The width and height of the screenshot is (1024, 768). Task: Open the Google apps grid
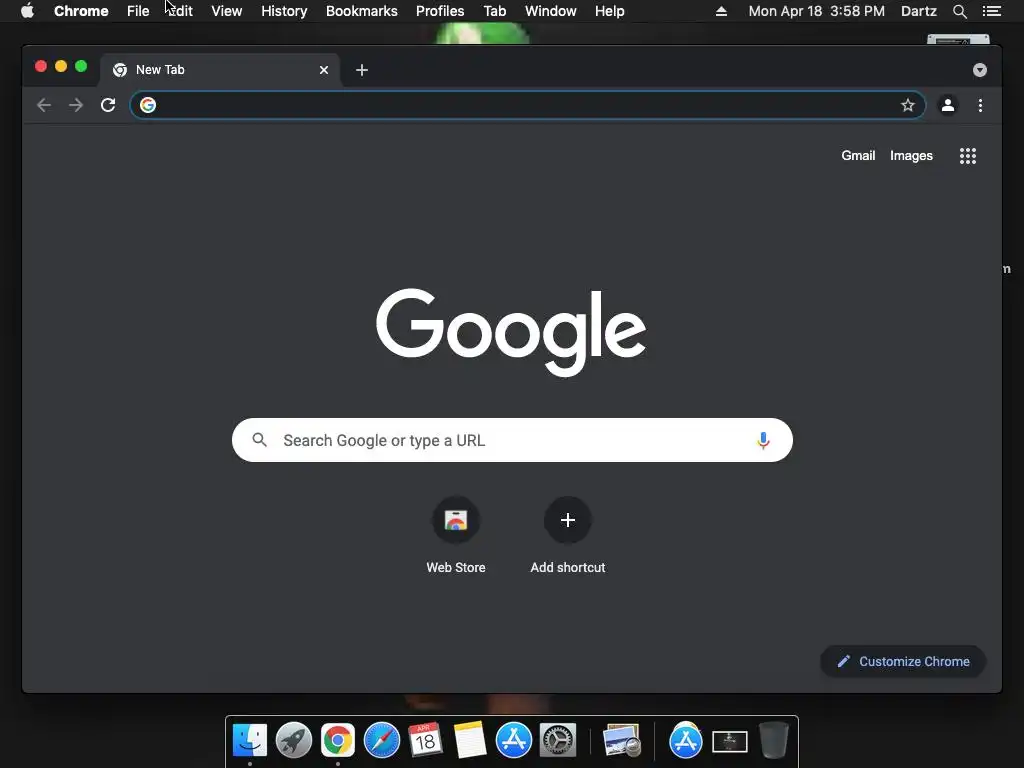tap(968, 155)
